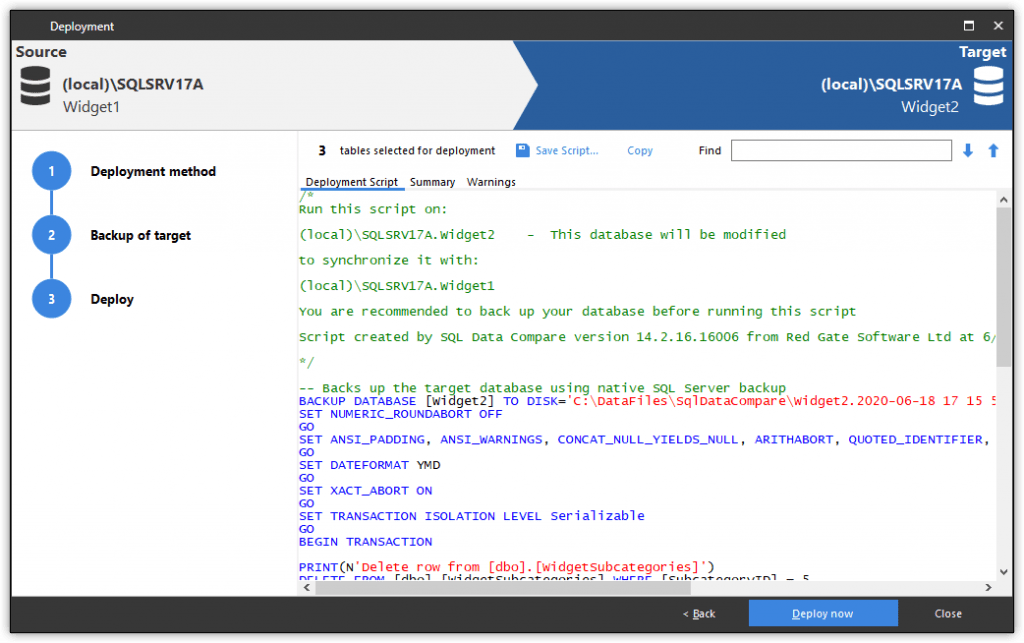The width and height of the screenshot is (1024, 643).
Task: Click the Back button
Action: (698, 613)
